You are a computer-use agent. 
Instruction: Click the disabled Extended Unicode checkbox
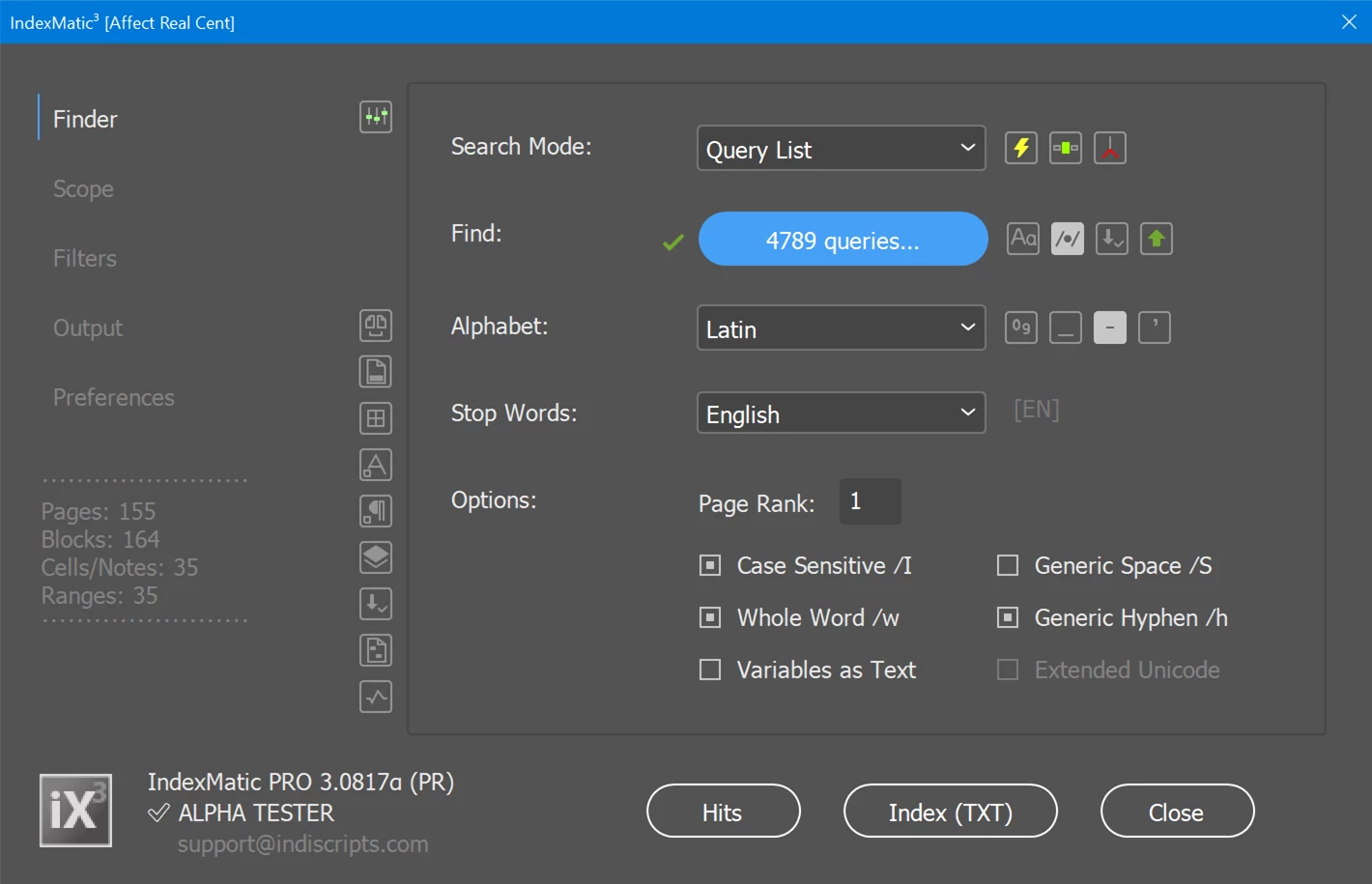[x=1008, y=670]
